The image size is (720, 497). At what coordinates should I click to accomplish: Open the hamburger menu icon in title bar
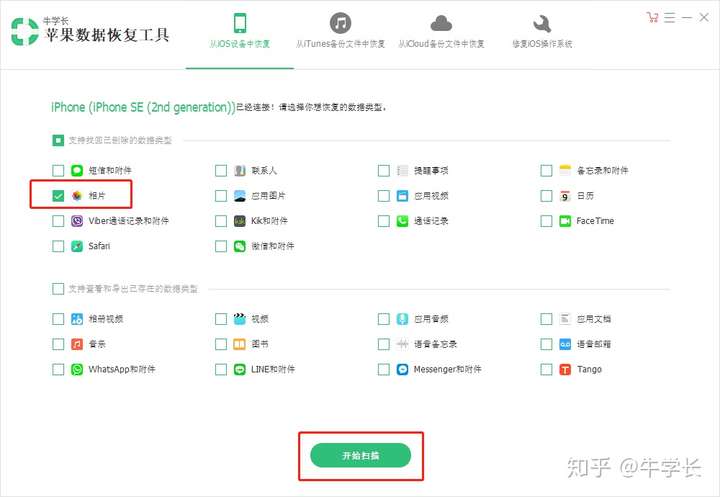[669, 17]
